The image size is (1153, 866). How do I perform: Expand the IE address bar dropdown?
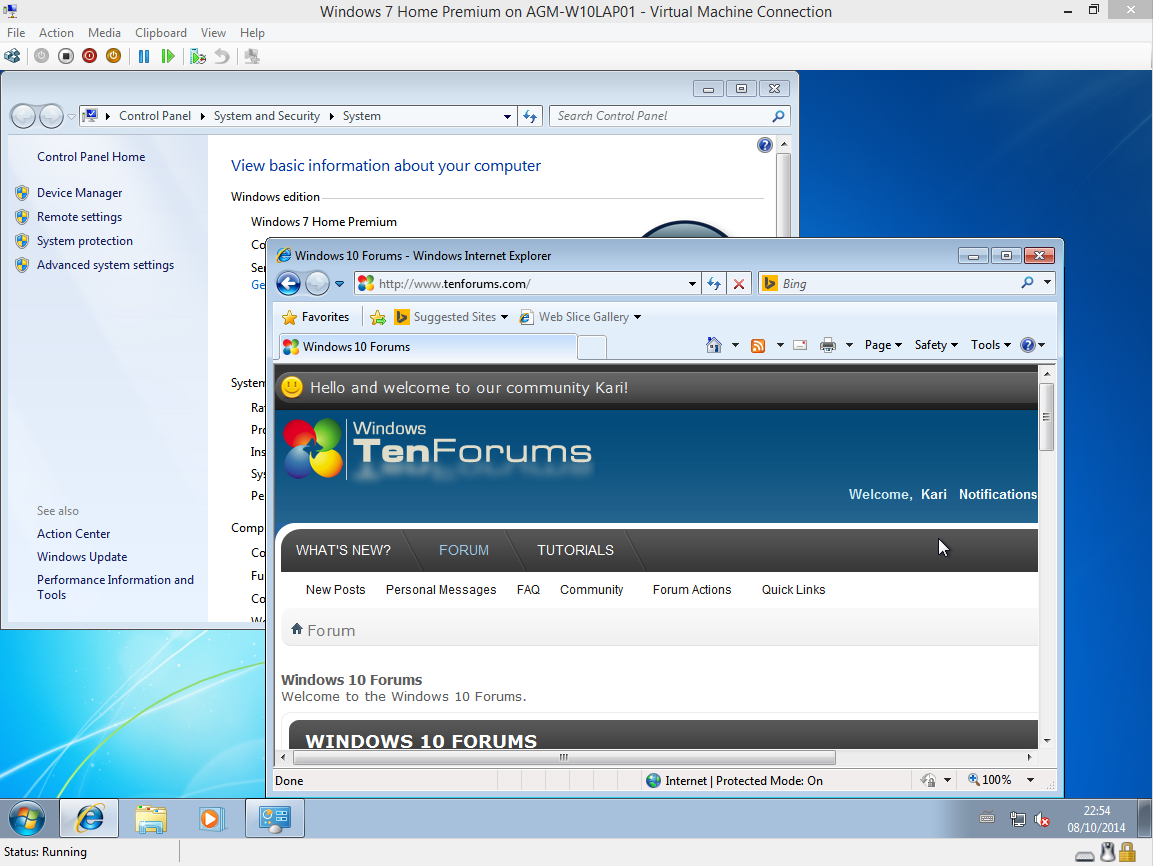[692, 284]
